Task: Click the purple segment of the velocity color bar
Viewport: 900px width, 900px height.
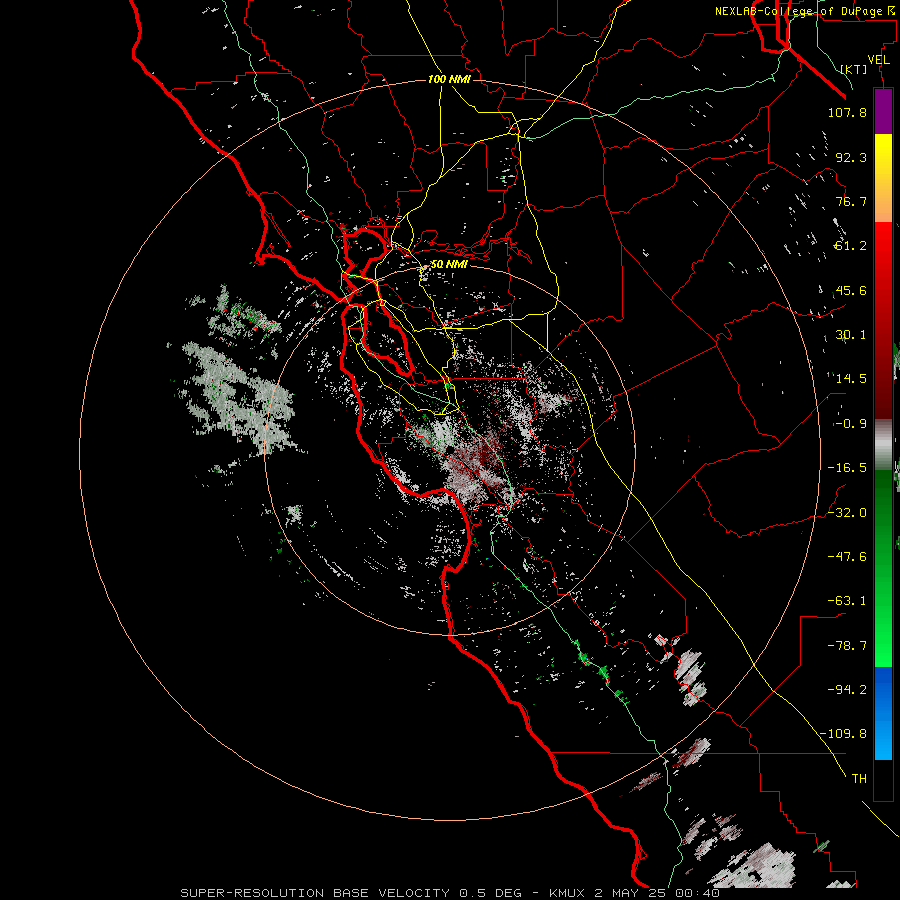Action: 883,111
